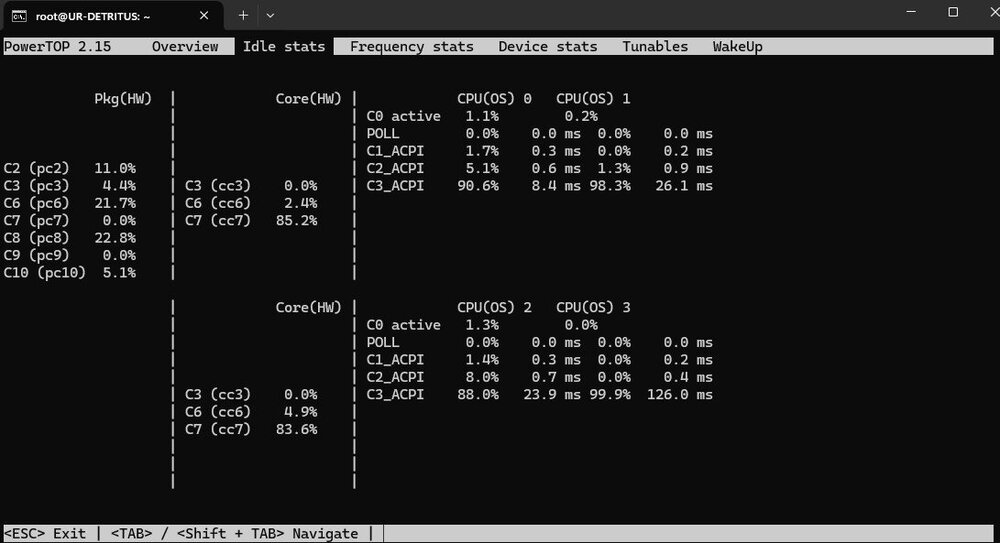Click the 85.2% cc7 value
Screen dimensions: 1000x543
point(297,220)
